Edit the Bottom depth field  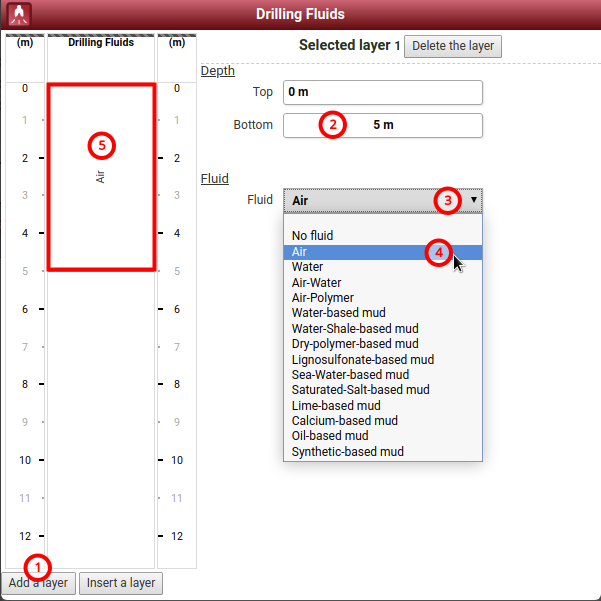(x=382, y=126)
